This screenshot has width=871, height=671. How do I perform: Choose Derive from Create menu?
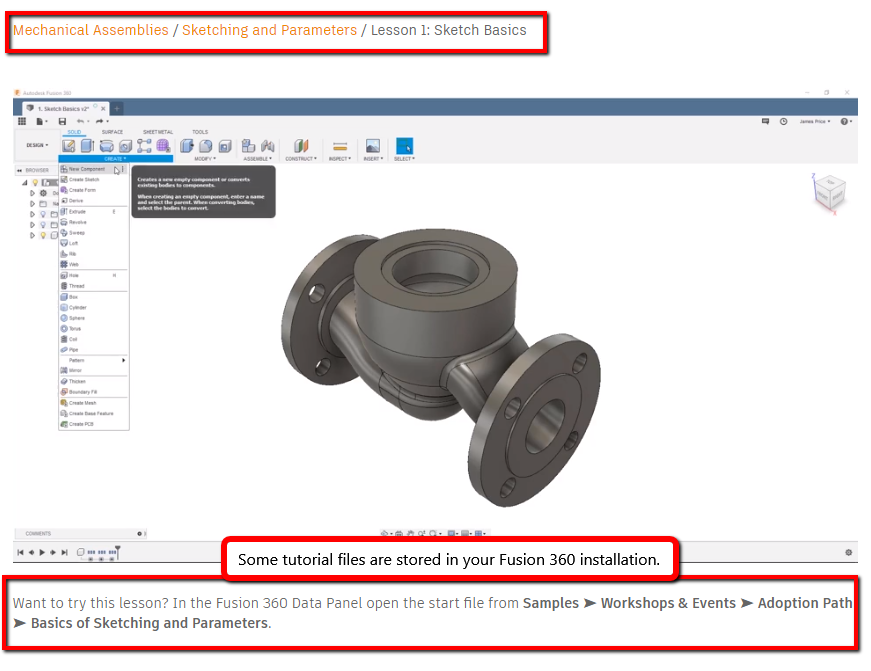tap(93, 201)
